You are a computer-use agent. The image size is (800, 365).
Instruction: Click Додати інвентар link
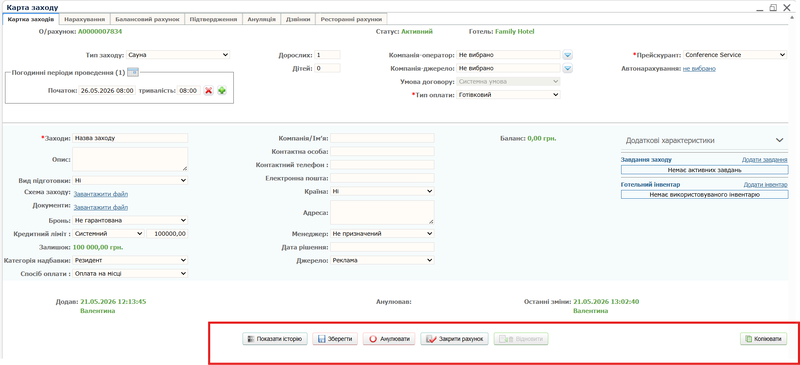pos(765,184)
